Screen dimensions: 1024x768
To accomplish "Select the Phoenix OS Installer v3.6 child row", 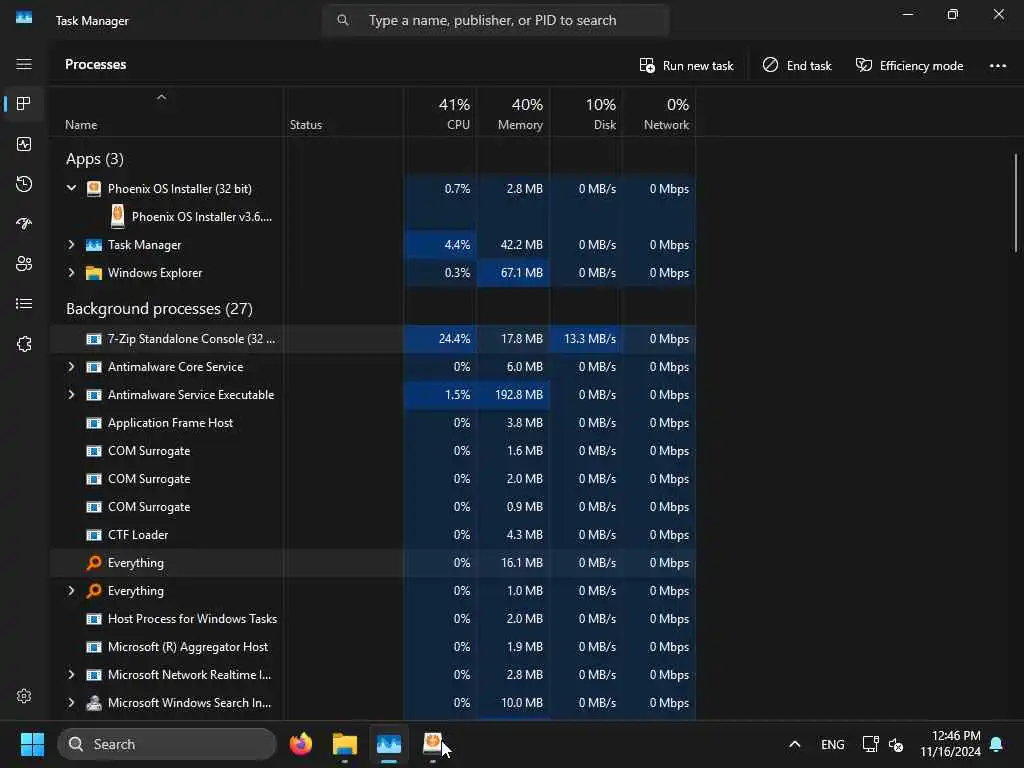I will point(373,217).
